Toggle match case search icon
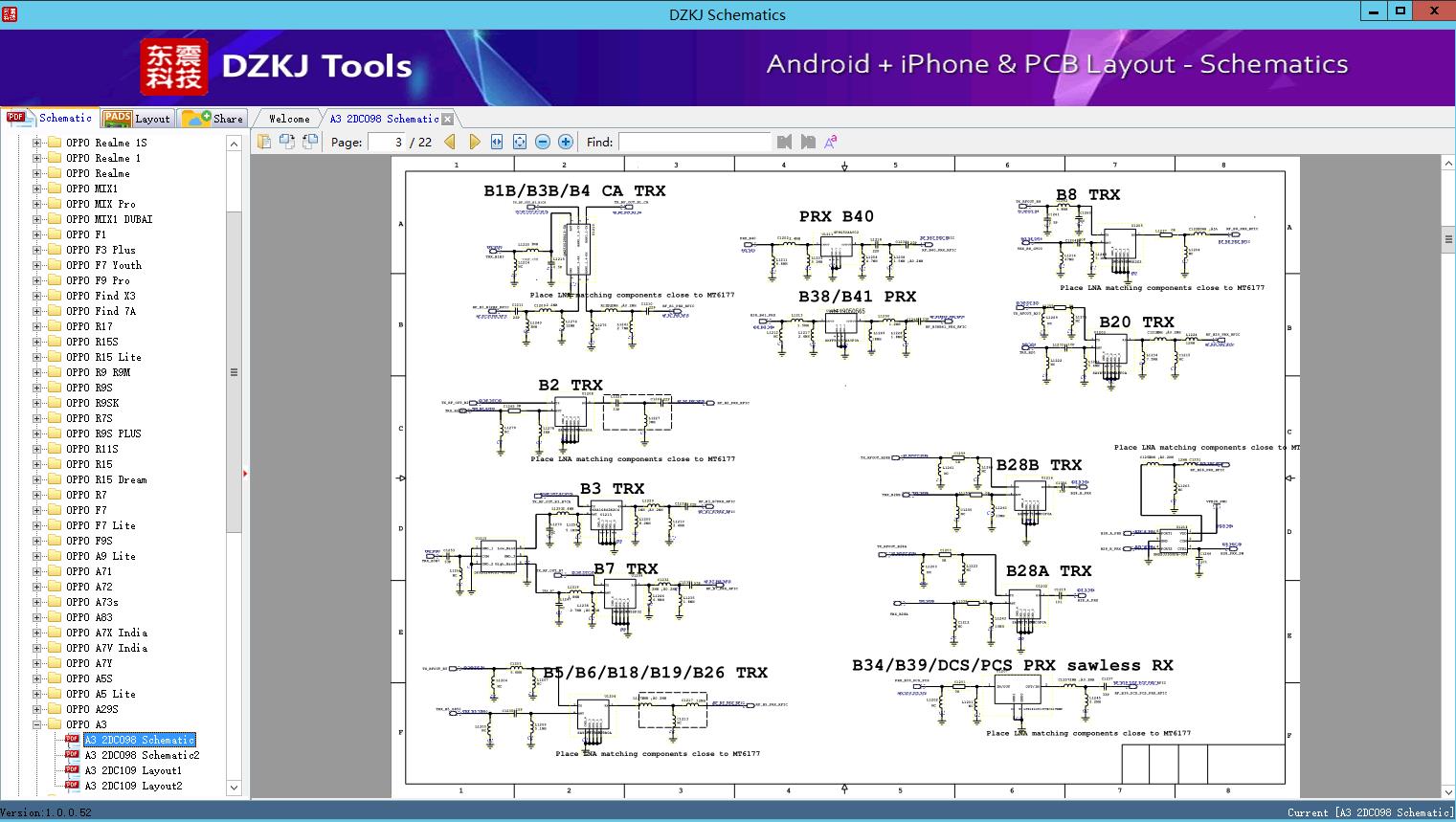The image size is (1456, 822). tap(831, 142)
